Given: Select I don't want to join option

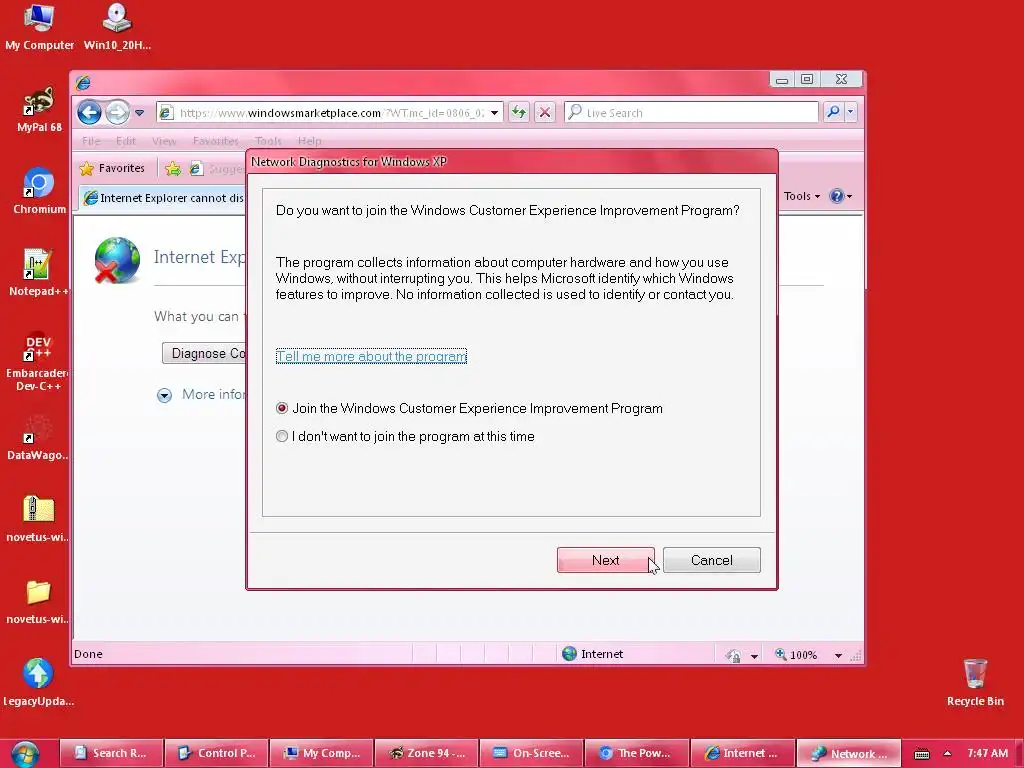Looking at the screenshot, I should pyautogui.click(x=281, y=436).
